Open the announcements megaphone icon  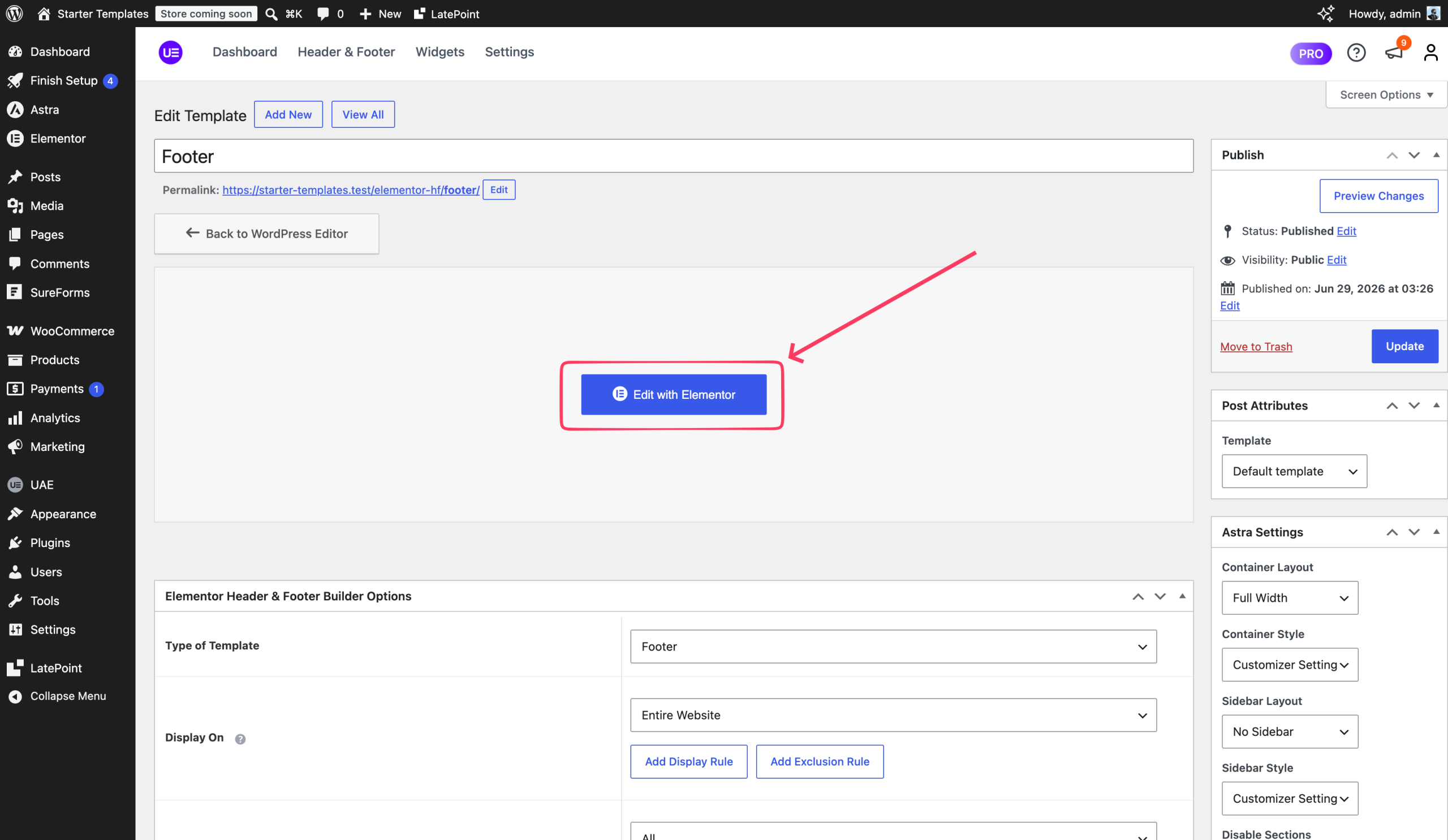(x=1393, y=53)
